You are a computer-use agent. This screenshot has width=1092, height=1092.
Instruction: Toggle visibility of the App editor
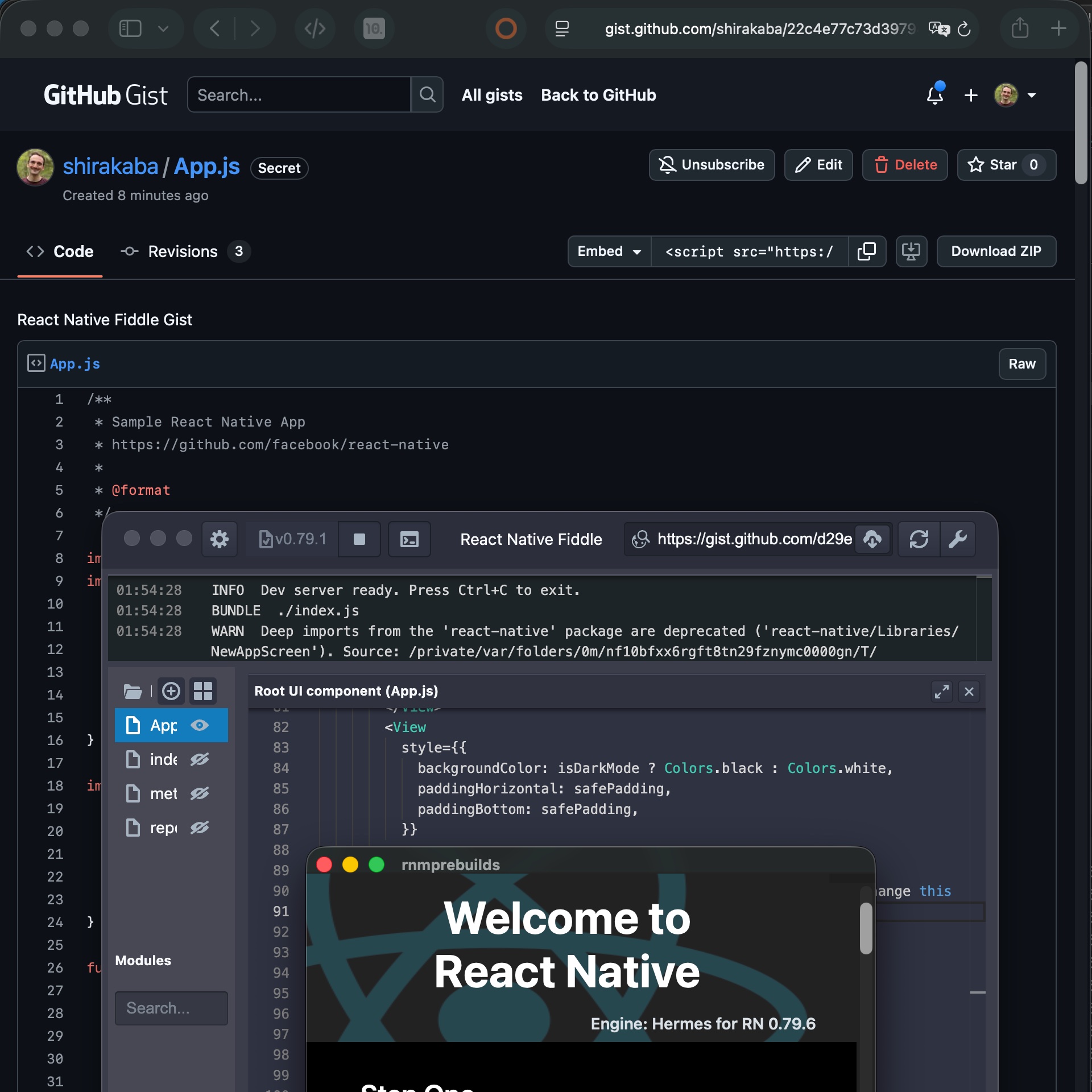200,725
